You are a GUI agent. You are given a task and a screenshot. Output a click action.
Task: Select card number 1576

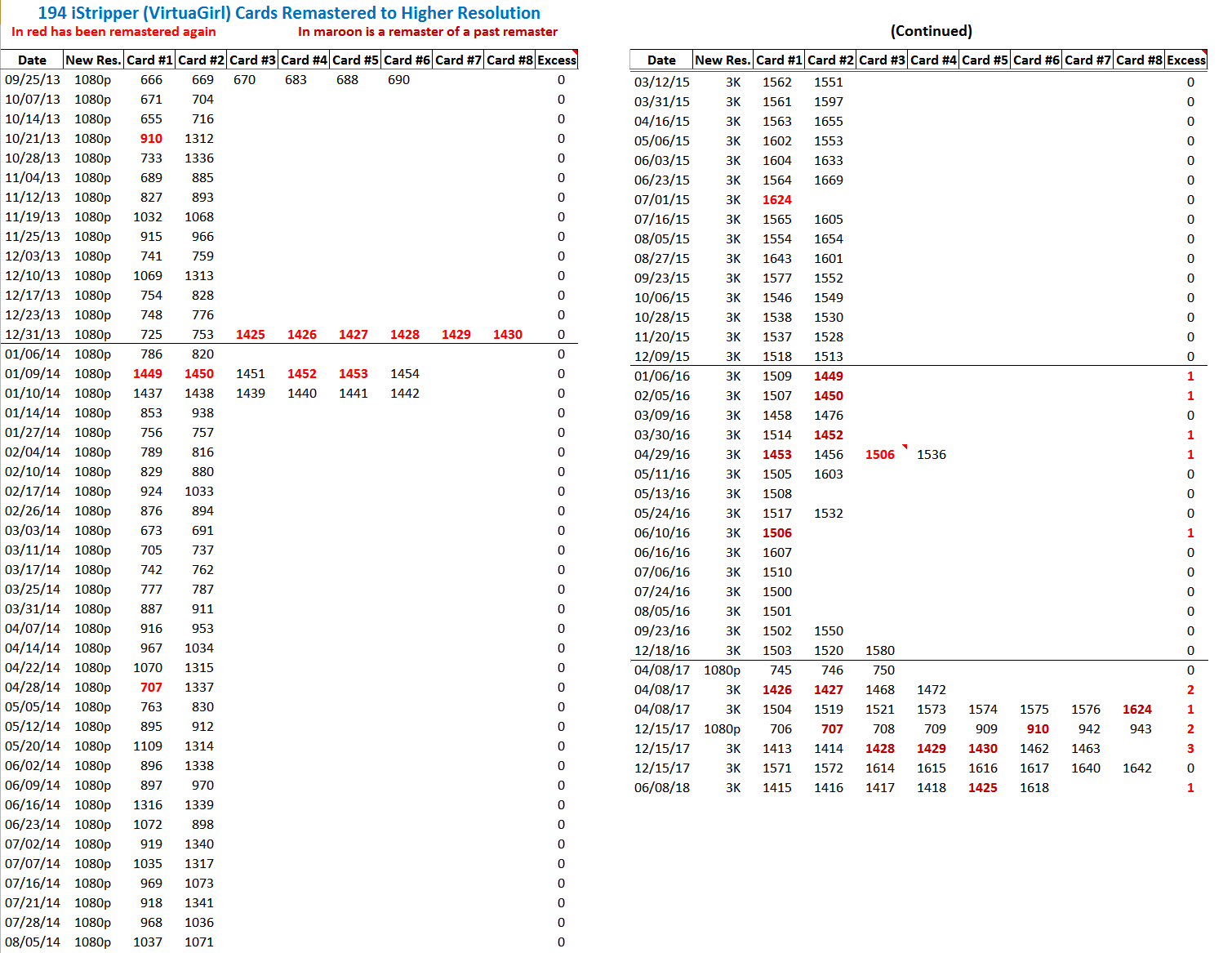coord(1086,710)
